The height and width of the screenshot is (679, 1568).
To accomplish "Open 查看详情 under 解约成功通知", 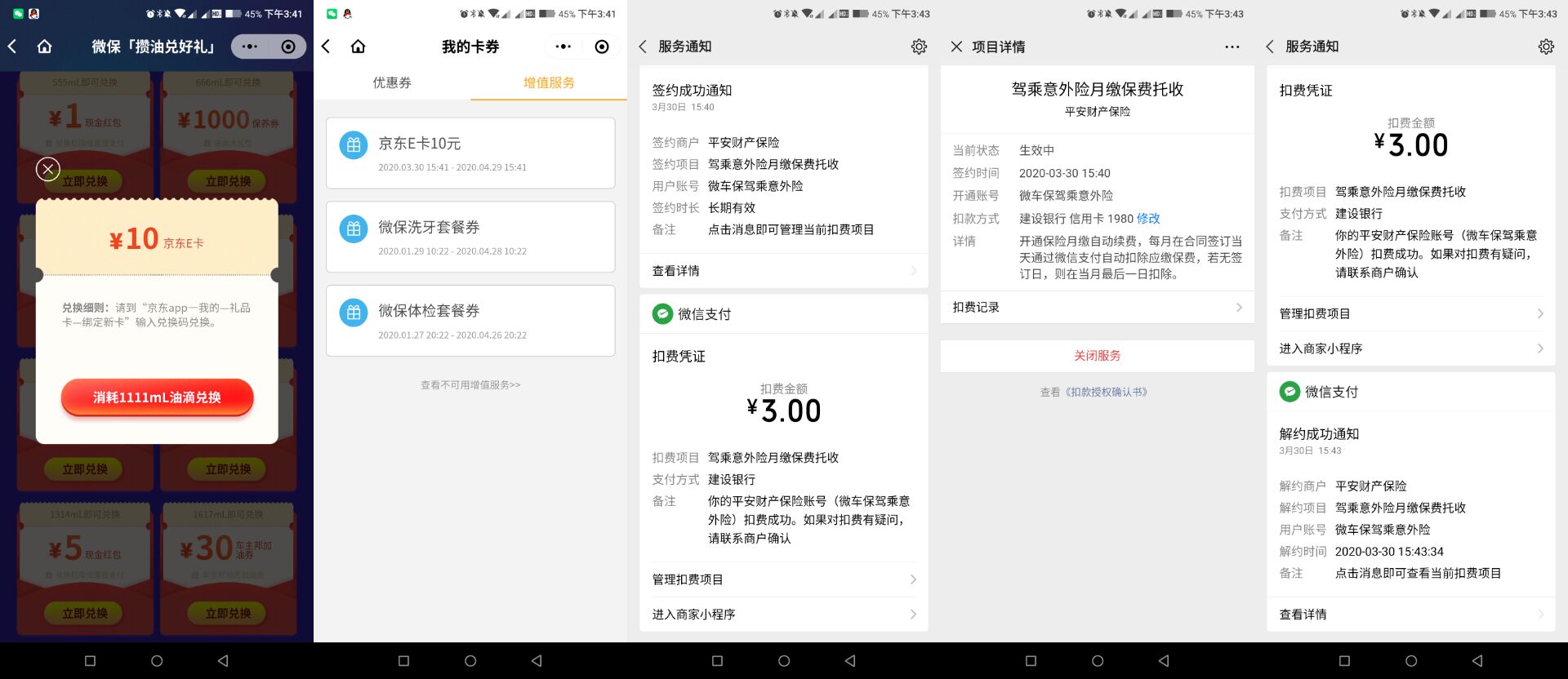I will tap(1411, 615).
